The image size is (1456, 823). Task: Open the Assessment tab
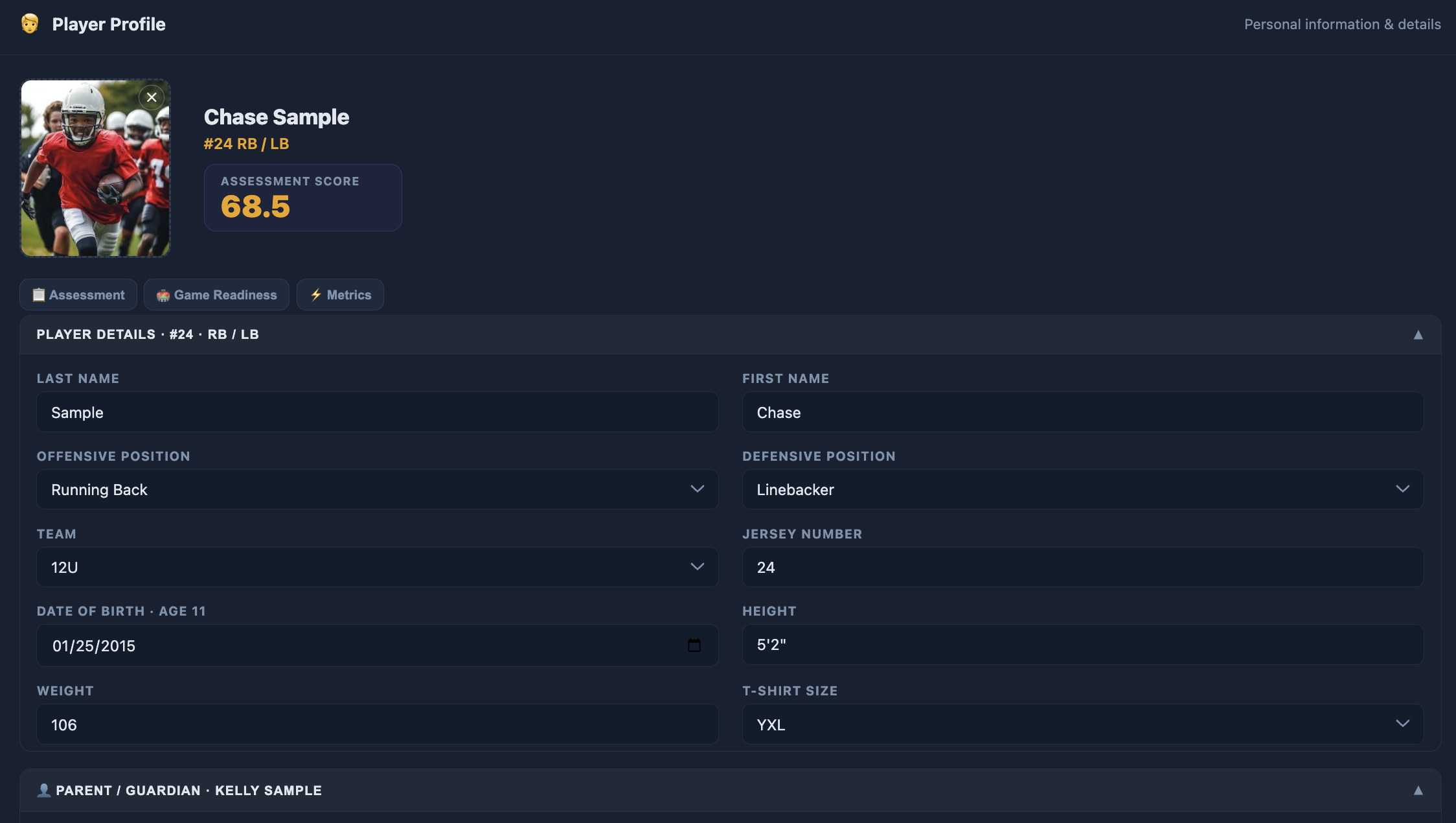point(78,295)
